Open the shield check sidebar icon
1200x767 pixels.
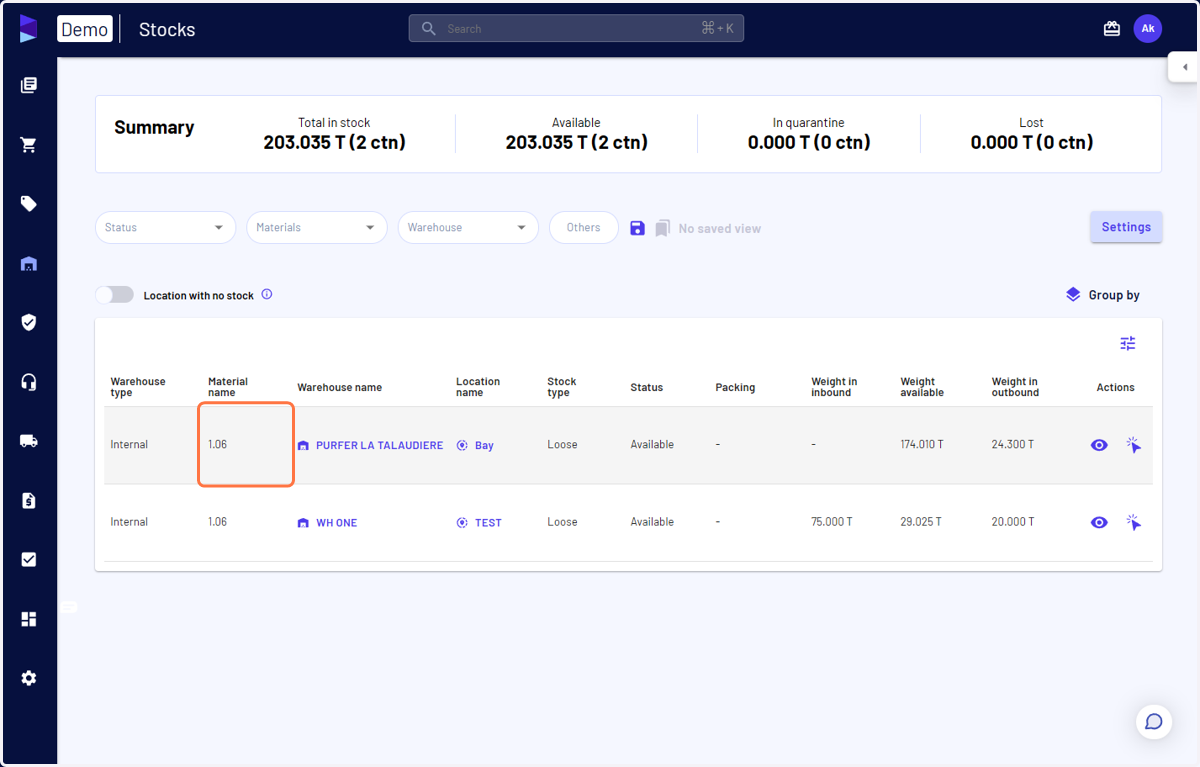point(29,322)
